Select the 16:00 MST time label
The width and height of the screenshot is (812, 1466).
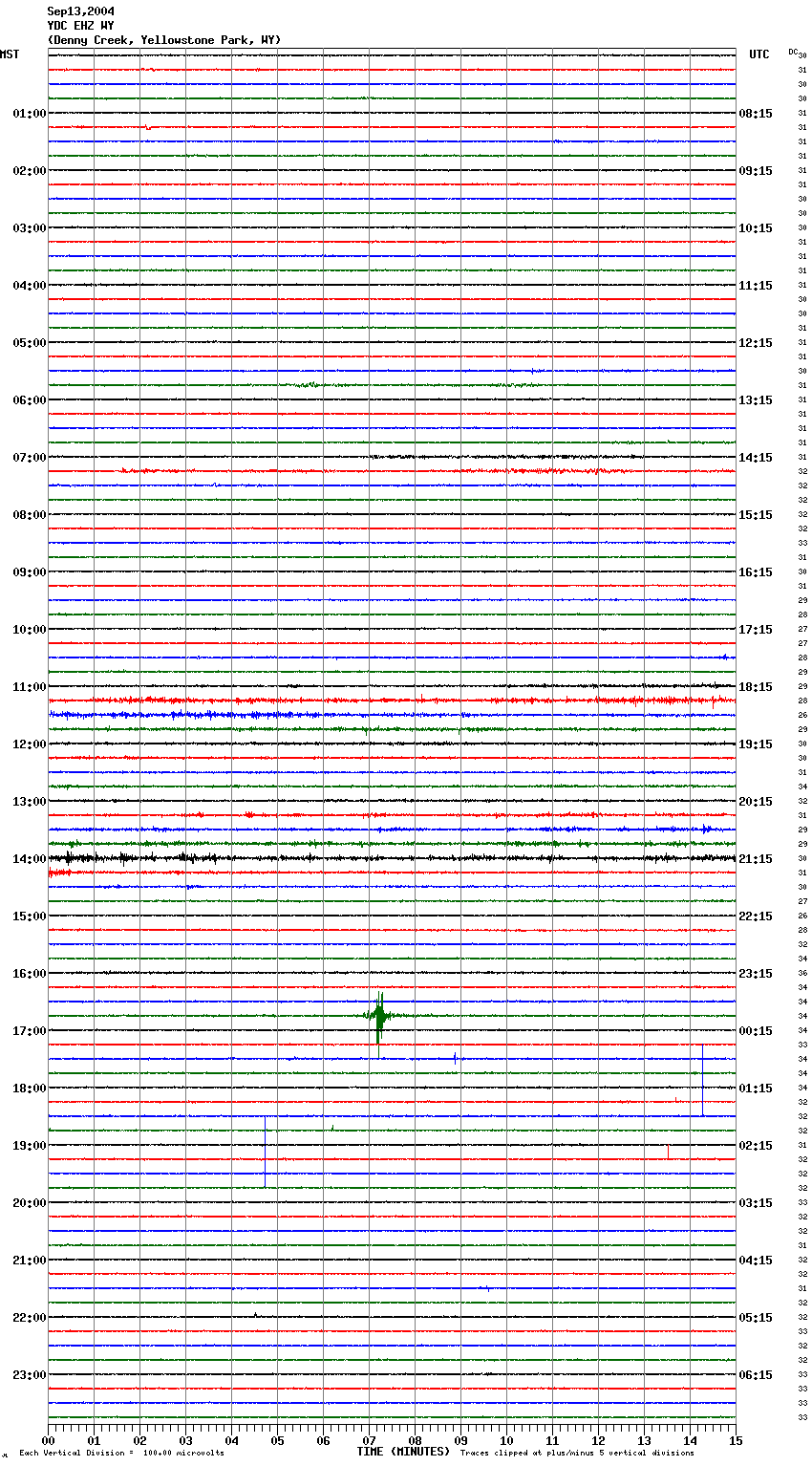click(30, 974)
